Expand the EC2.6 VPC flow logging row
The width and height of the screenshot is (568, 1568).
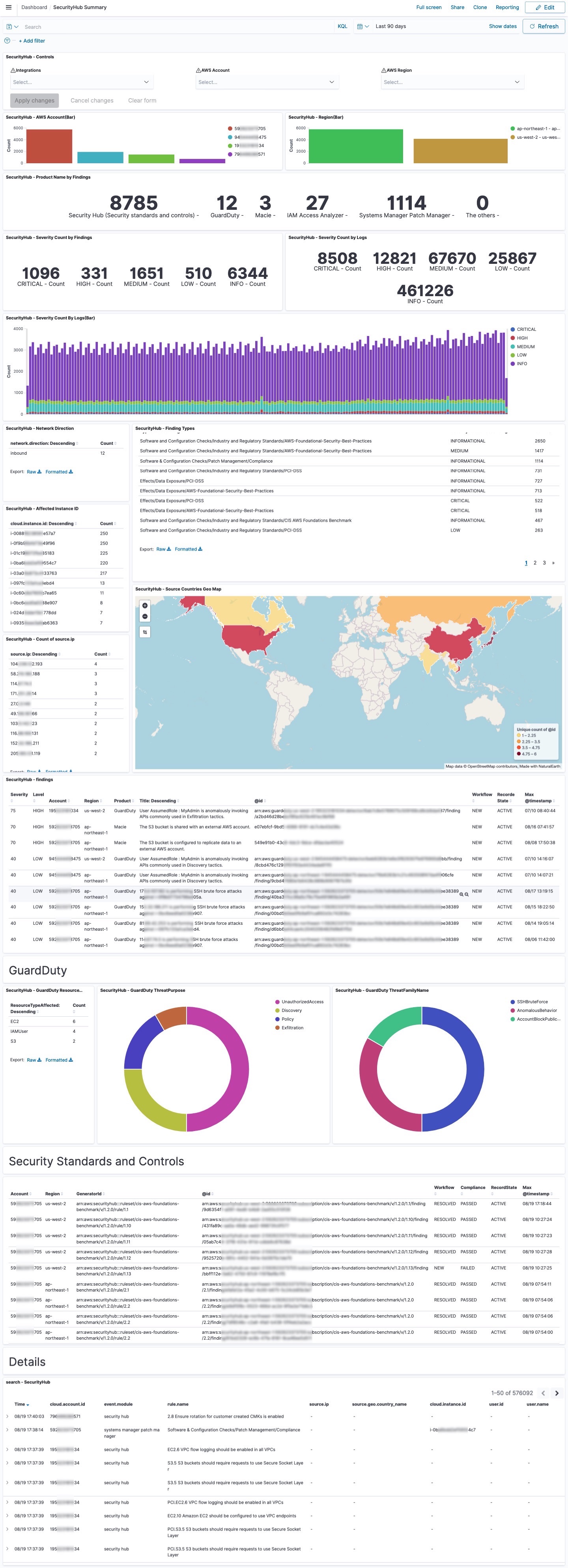point(8,1449)
